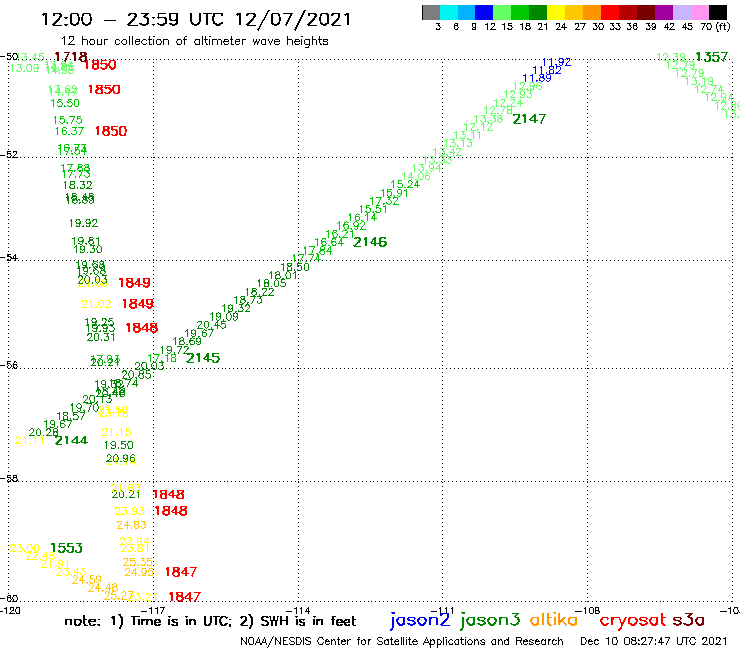Click the wave height value 20.21

pyautogui.click(x=126, y=494)
